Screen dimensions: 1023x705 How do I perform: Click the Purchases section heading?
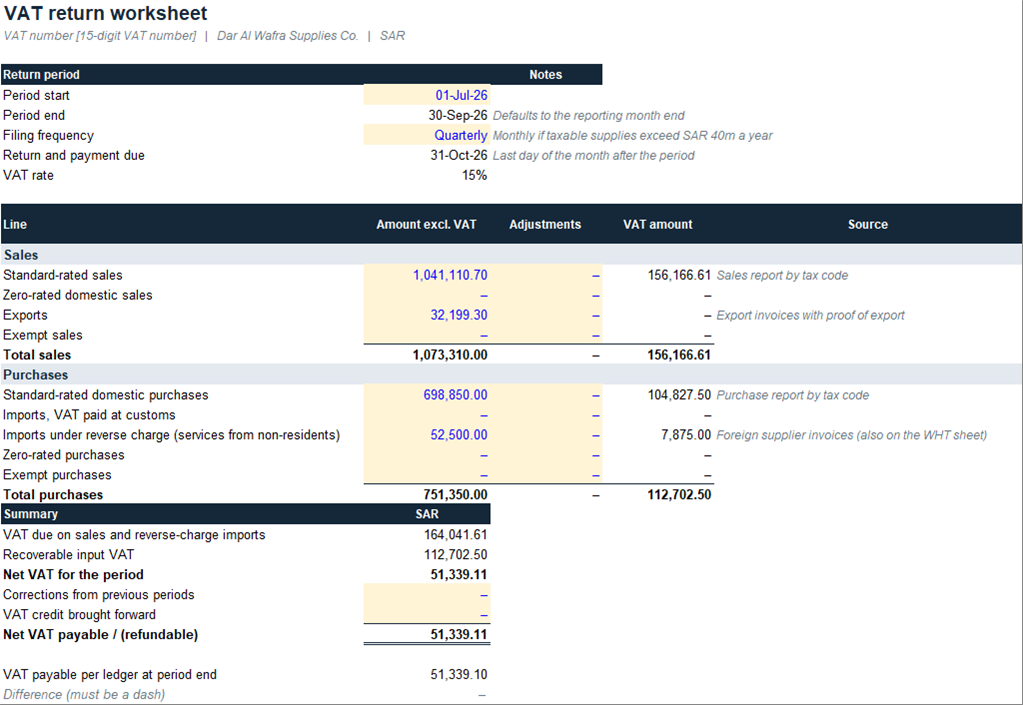[x=35, y=375]
